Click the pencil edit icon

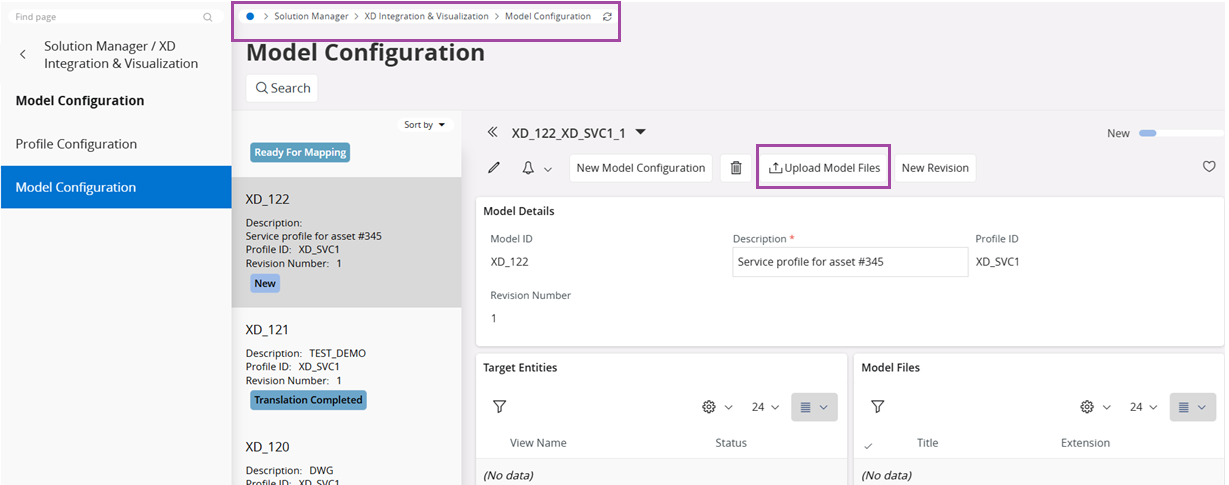pyautogui.click(x=494, y=168)
